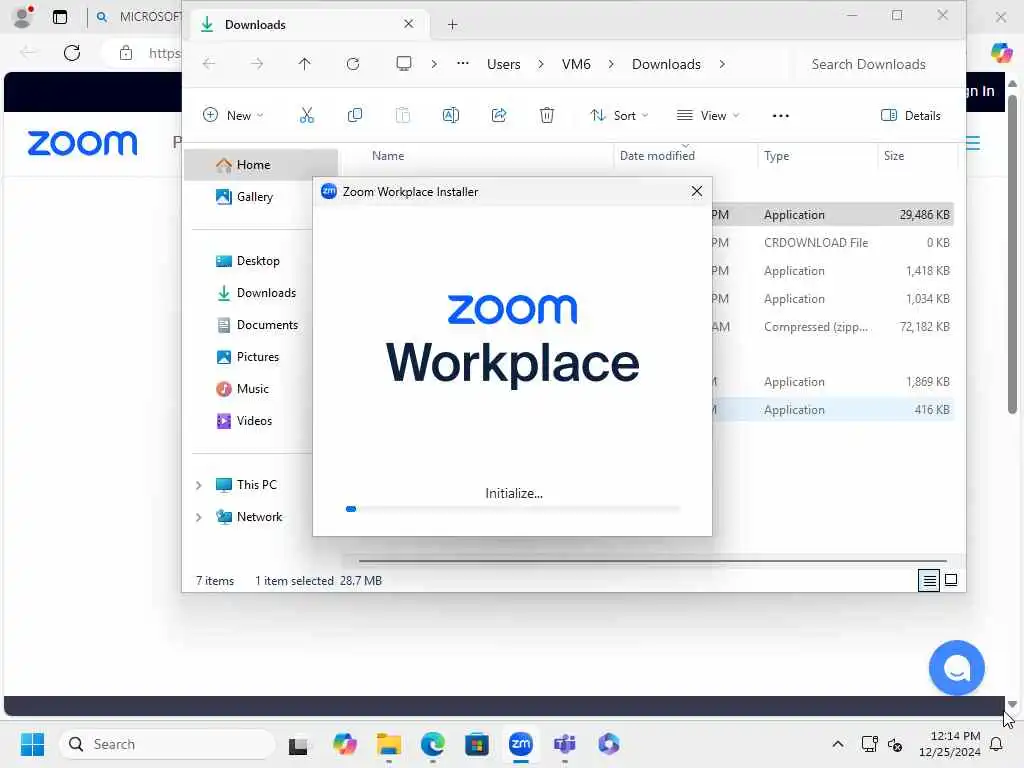The image size is (1024, 768).
Task: Click Users in the address breadcrumb
Action: tap(504, 64)
